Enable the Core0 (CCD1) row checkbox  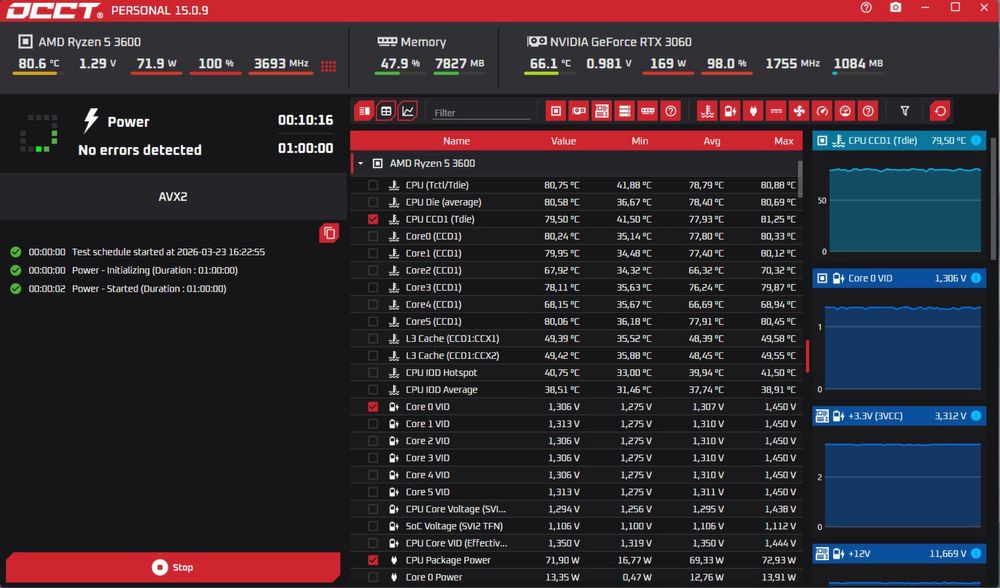pyautogui.click(x=373, y=236)
